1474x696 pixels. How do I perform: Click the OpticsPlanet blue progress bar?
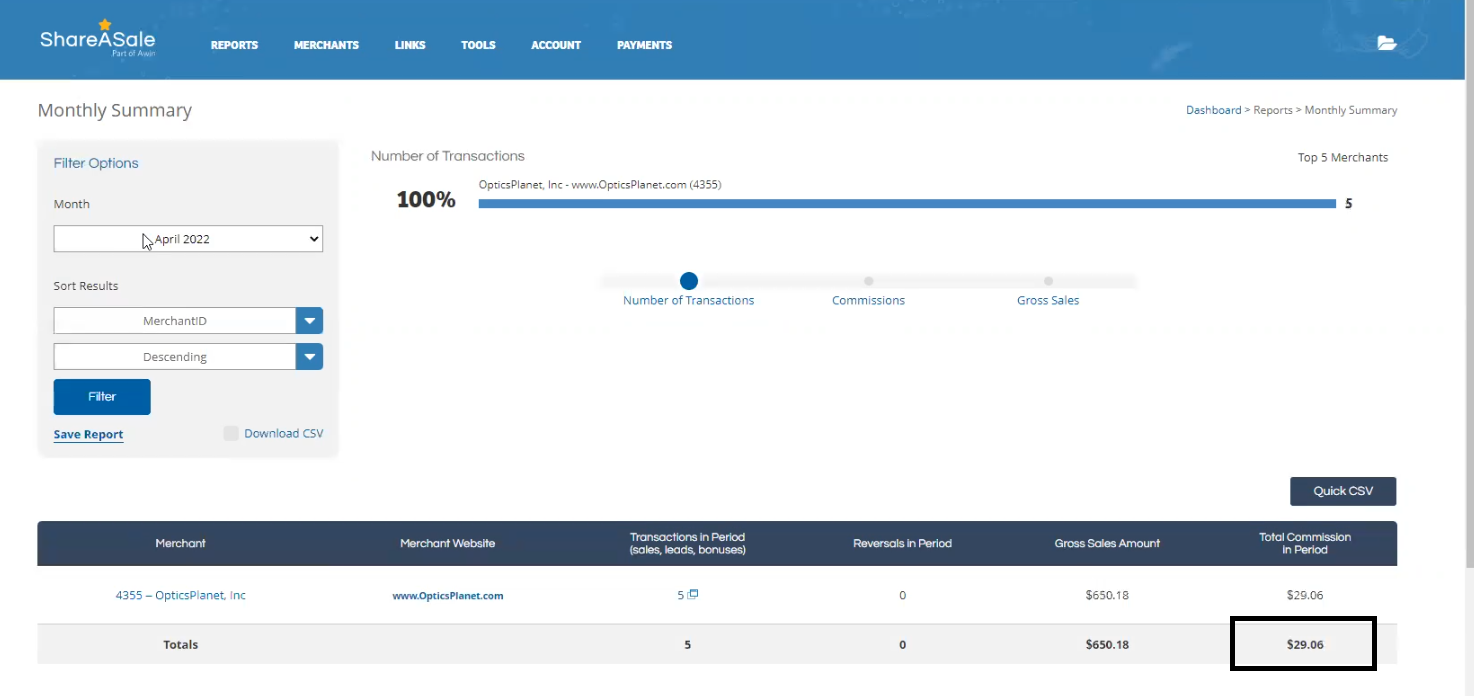(x=907, y=203)
